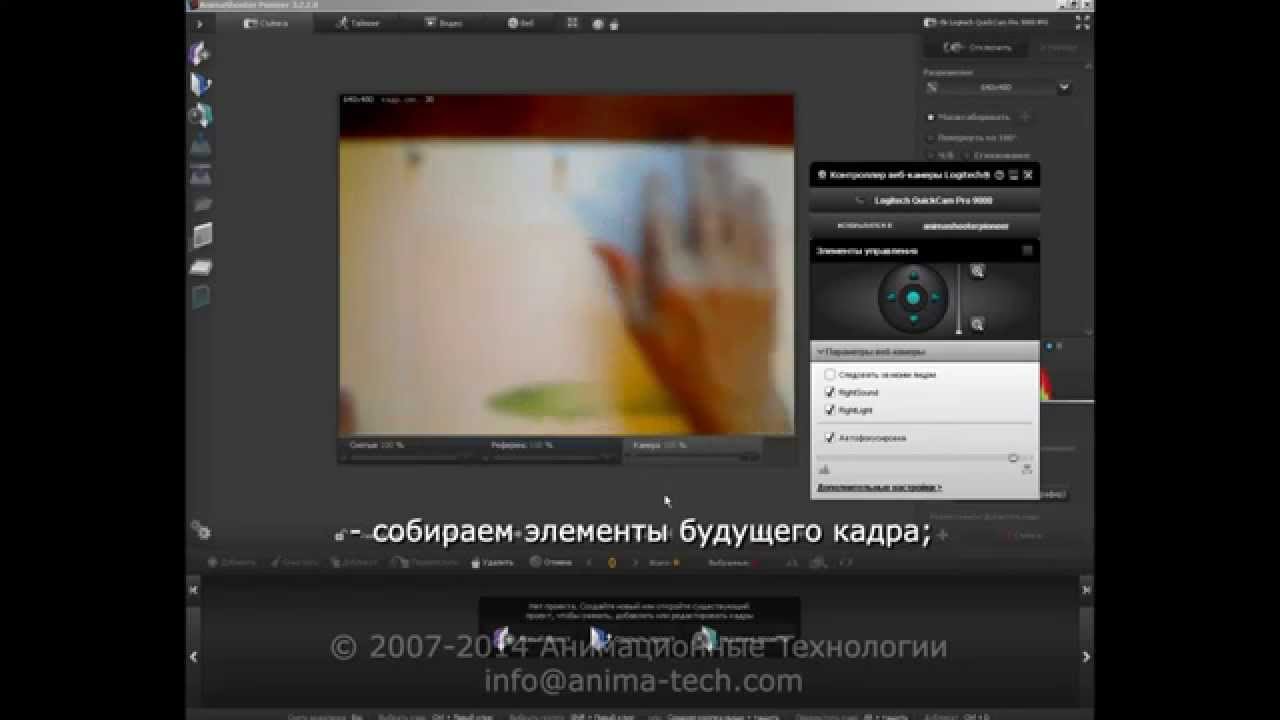Image resolution: width=1280 pixels, height=720 pixels.
Task: Switch to the Веб tab
Action: coord(520,23)
